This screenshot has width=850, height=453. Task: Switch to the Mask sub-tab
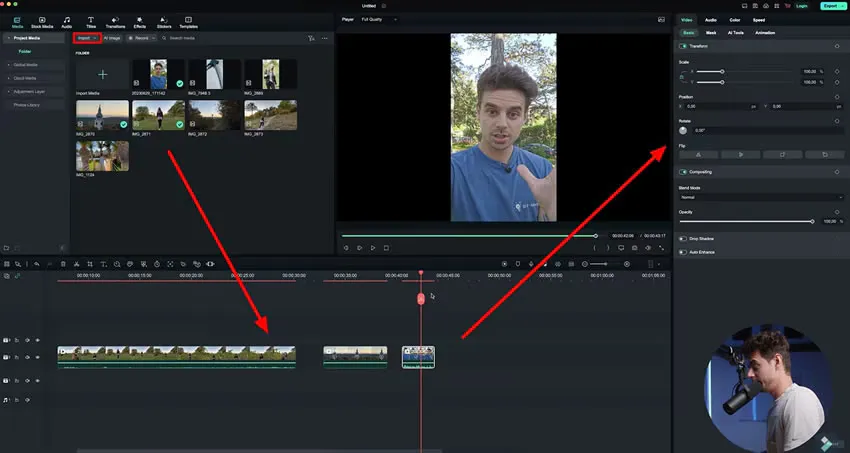(711, 33)
